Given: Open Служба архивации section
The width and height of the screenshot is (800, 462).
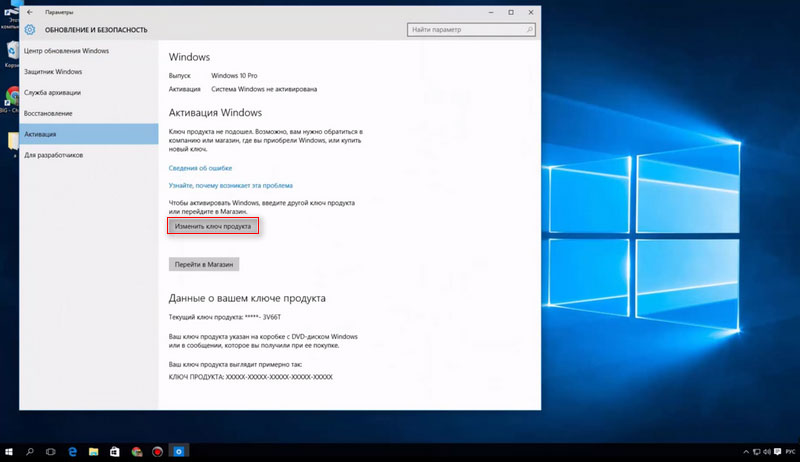Looking at the screenshot, I should point(89,93).
